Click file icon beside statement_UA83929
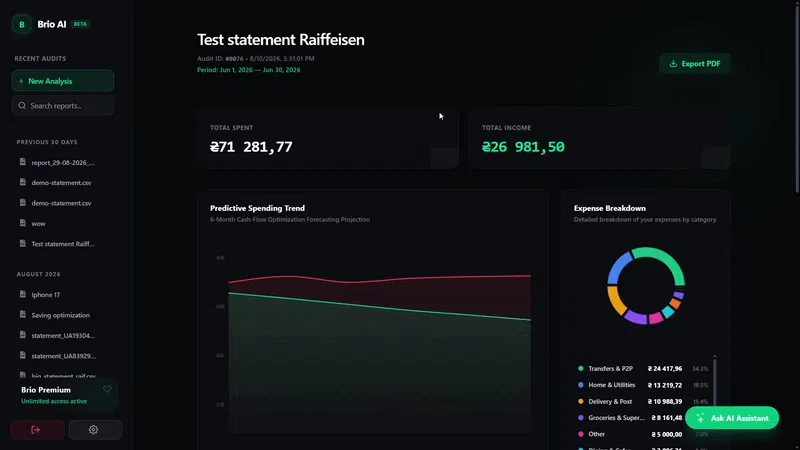The width and height of the screenshot is (800, 450). [x=22, y=356]
